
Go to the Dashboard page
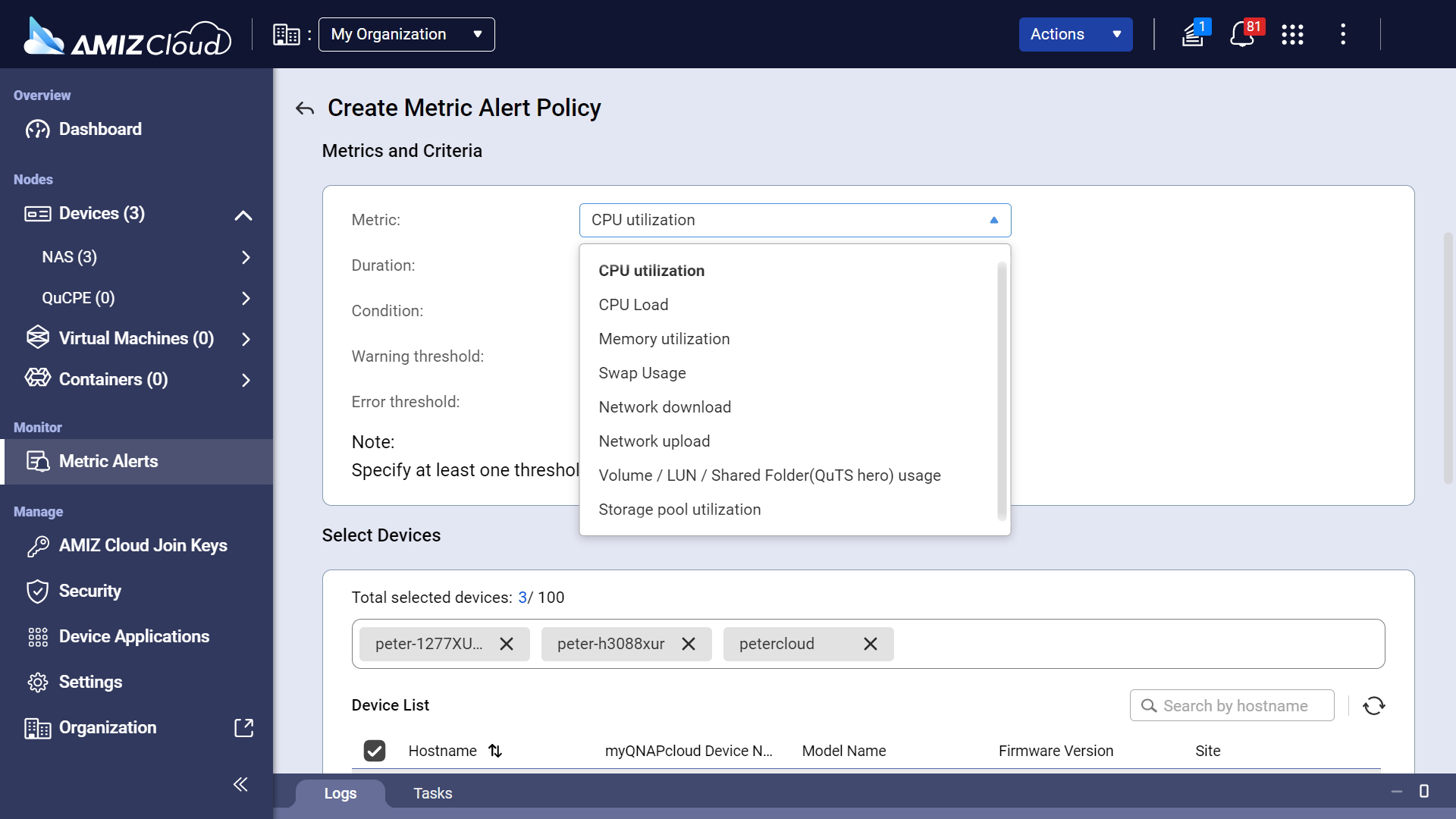(100, 129)
